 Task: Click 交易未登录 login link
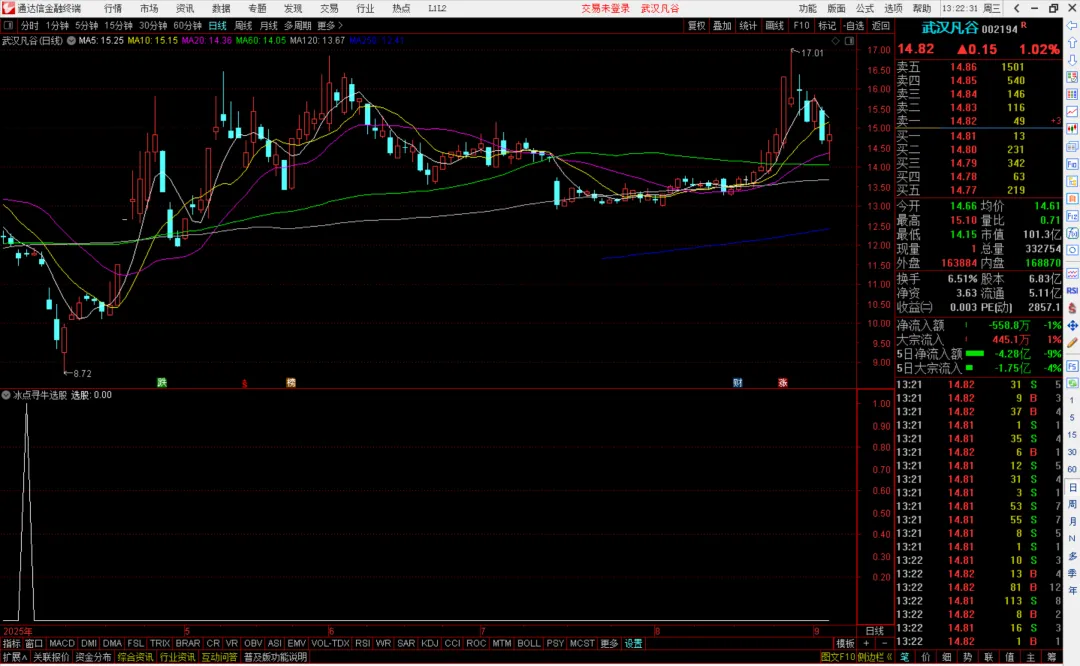[x=605, y=8]
